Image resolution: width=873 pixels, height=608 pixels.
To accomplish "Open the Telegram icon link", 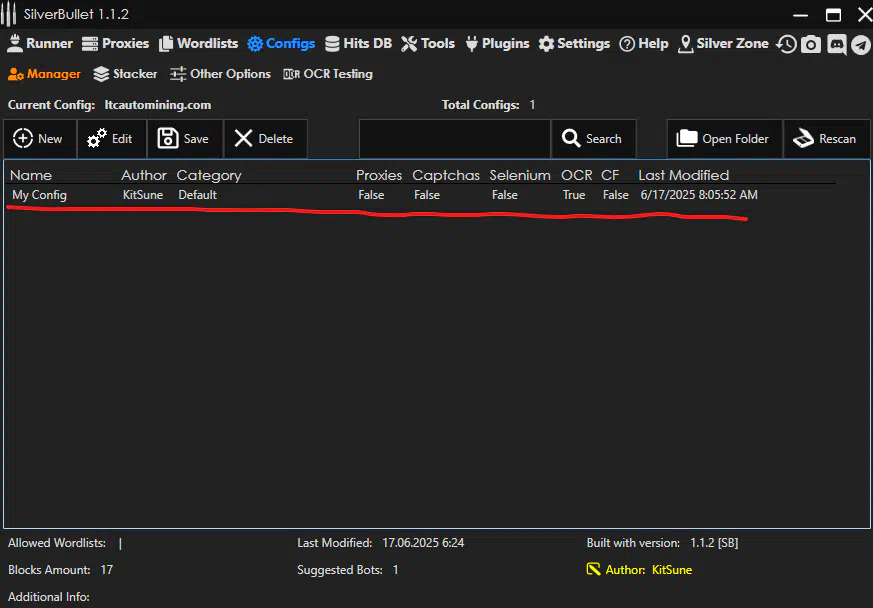I will [861, 44].
